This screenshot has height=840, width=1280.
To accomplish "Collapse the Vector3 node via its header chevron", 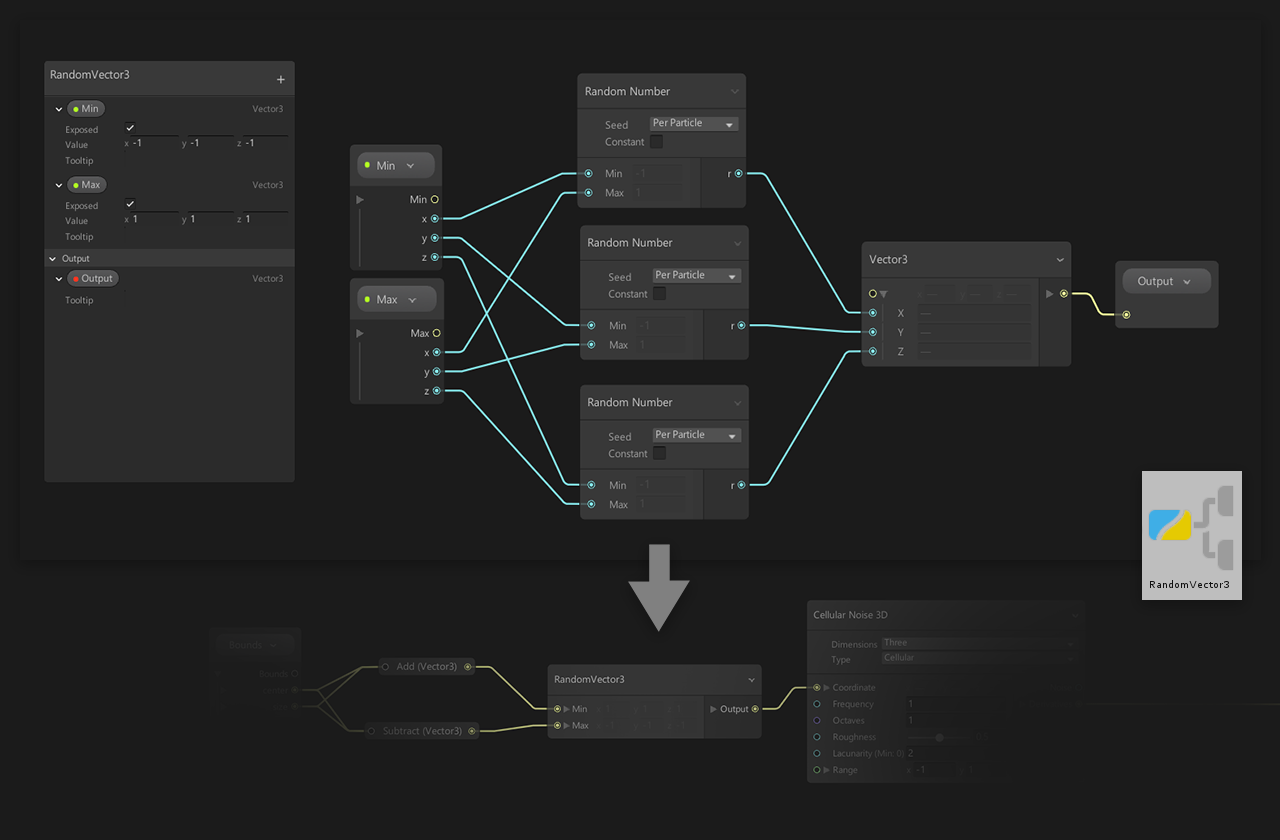I will (x=1060, y=259).
